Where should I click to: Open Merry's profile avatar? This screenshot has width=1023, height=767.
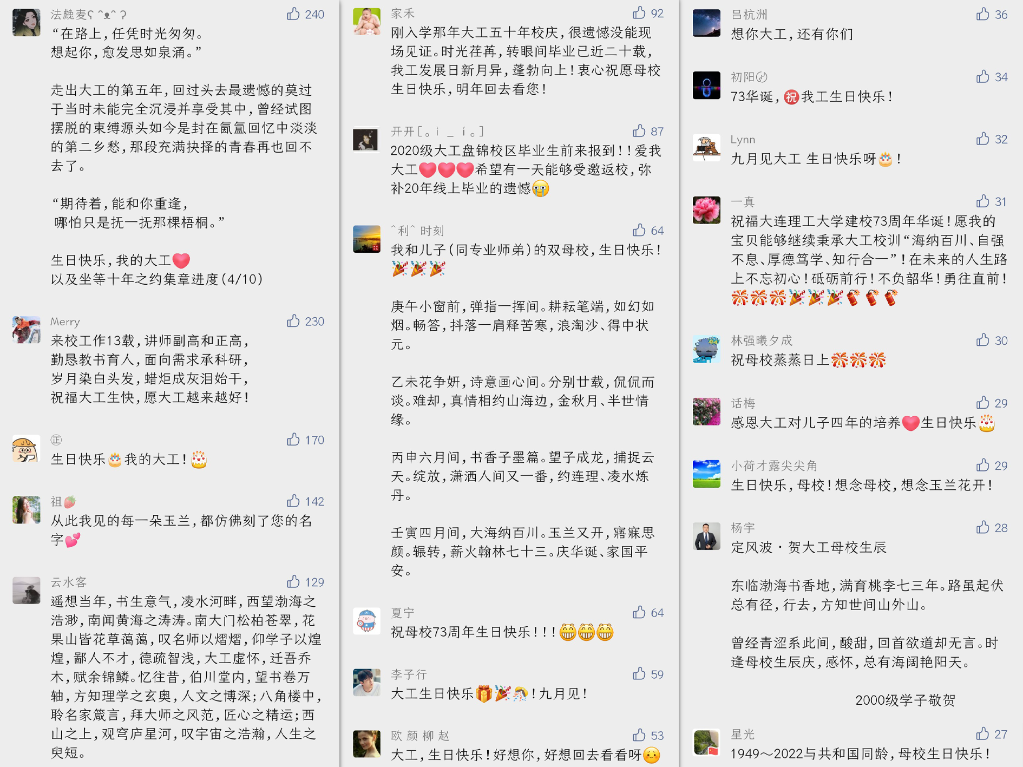(26, 329)
